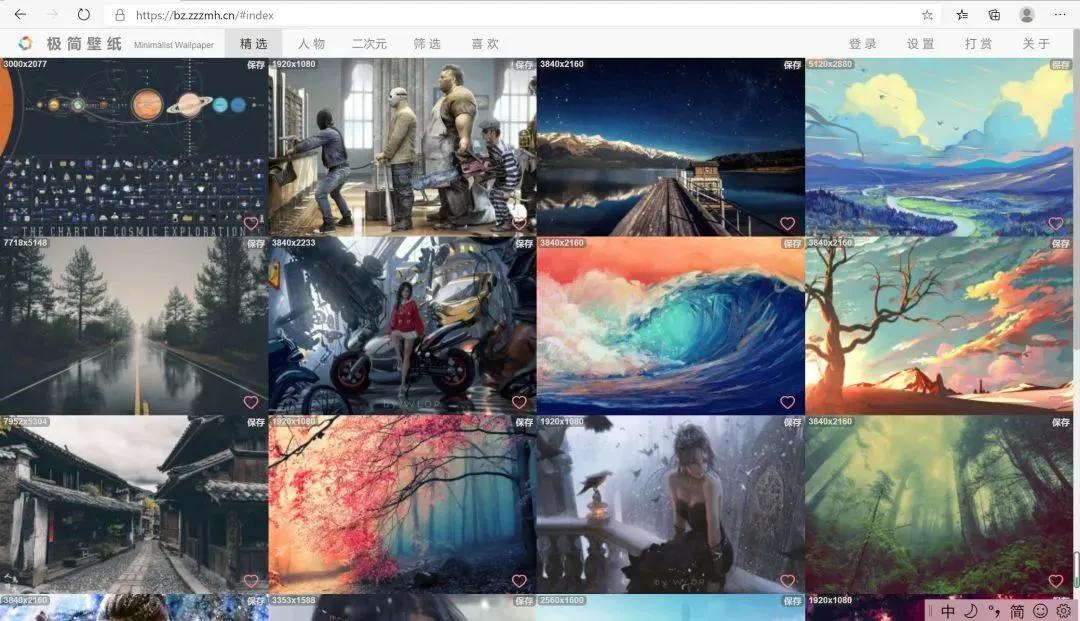The height and width of the screenshot is (621, 1080).
Task: Toggle the IME punctuation mode icon
Action: pos(994,611)
